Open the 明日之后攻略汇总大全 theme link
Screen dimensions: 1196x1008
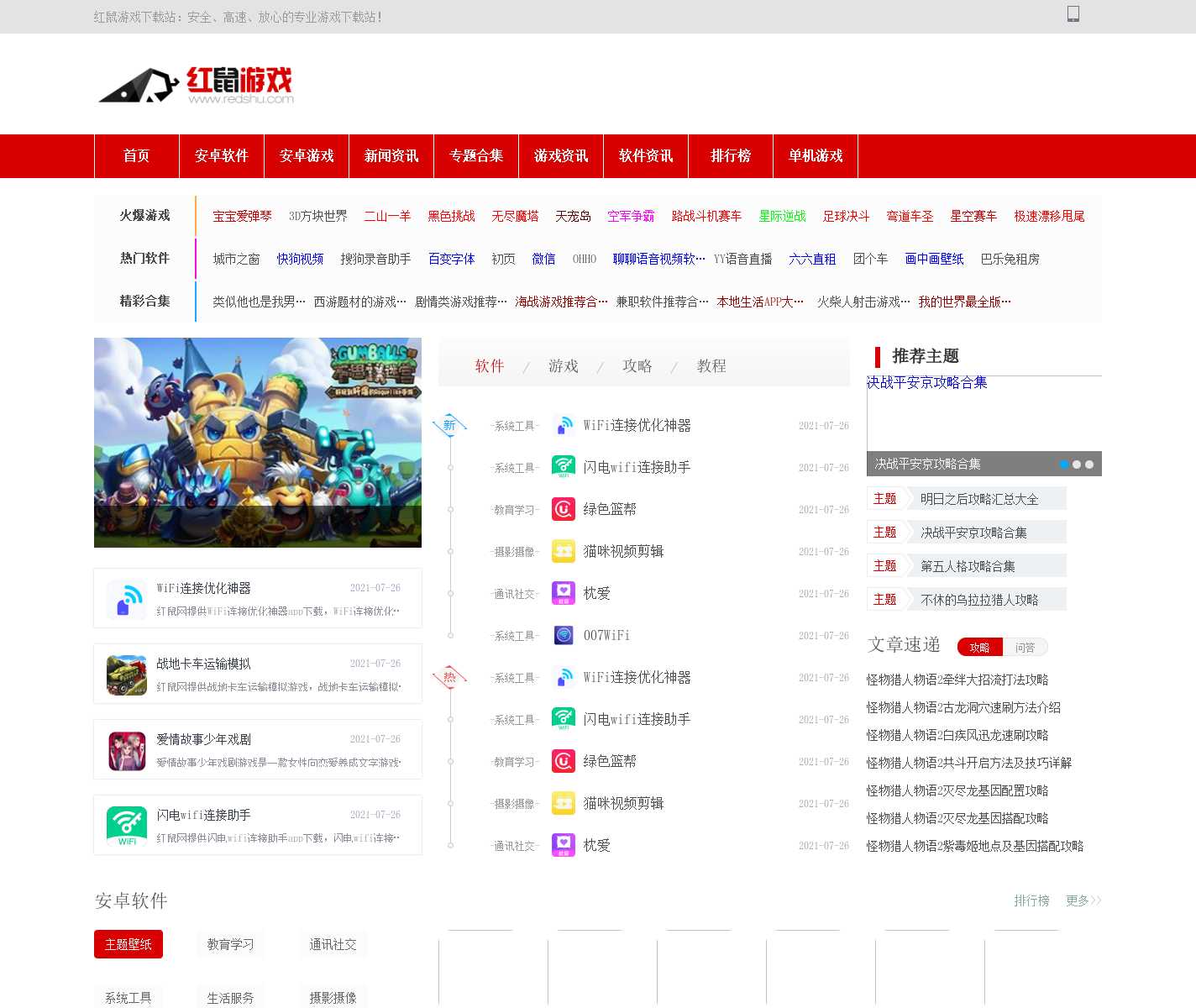(x=979, y=499)
